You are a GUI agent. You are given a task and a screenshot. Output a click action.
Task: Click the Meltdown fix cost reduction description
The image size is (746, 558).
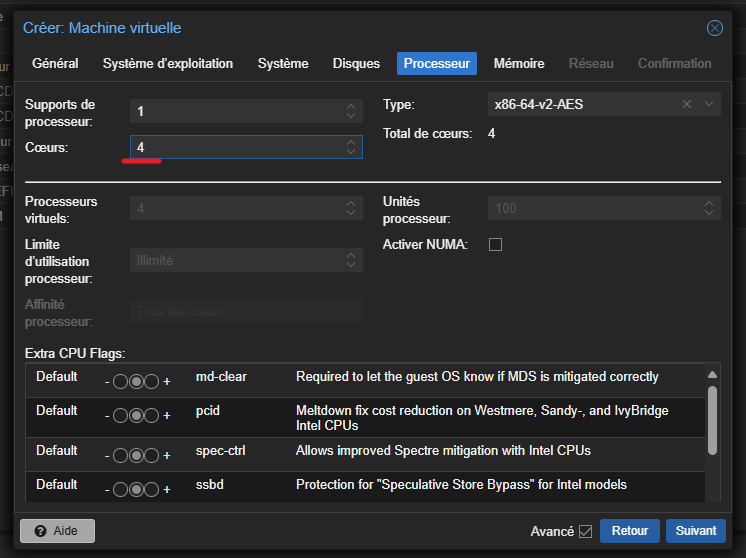(482, 418)
